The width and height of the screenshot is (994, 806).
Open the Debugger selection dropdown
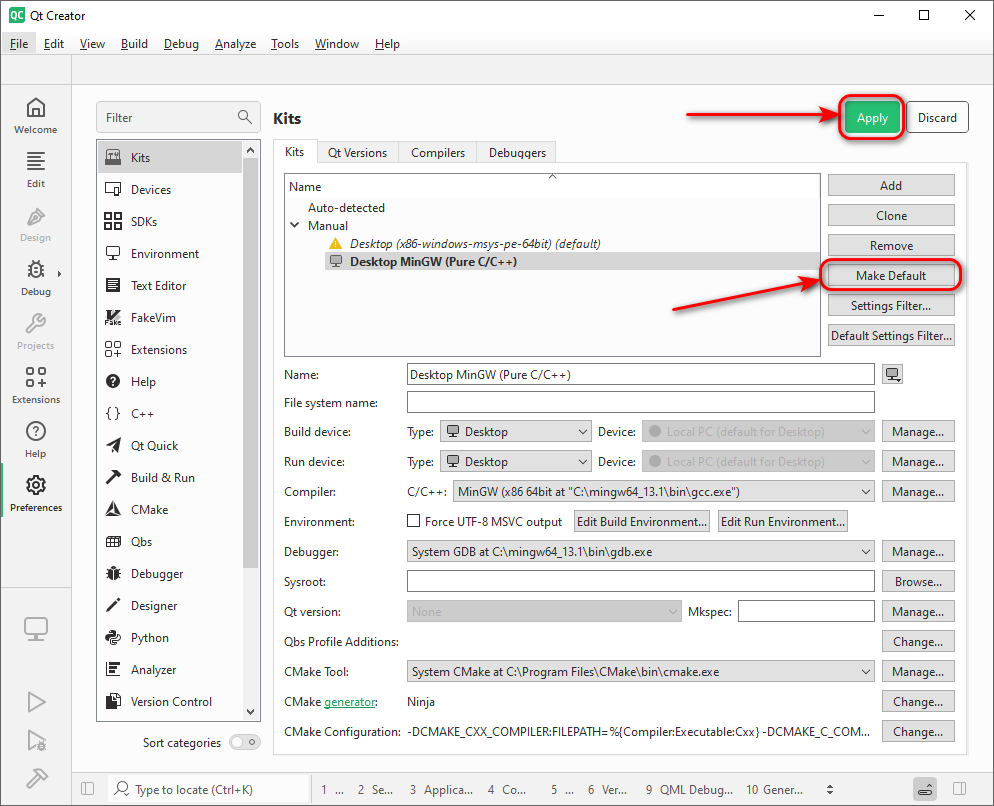[x=640, y=552]
